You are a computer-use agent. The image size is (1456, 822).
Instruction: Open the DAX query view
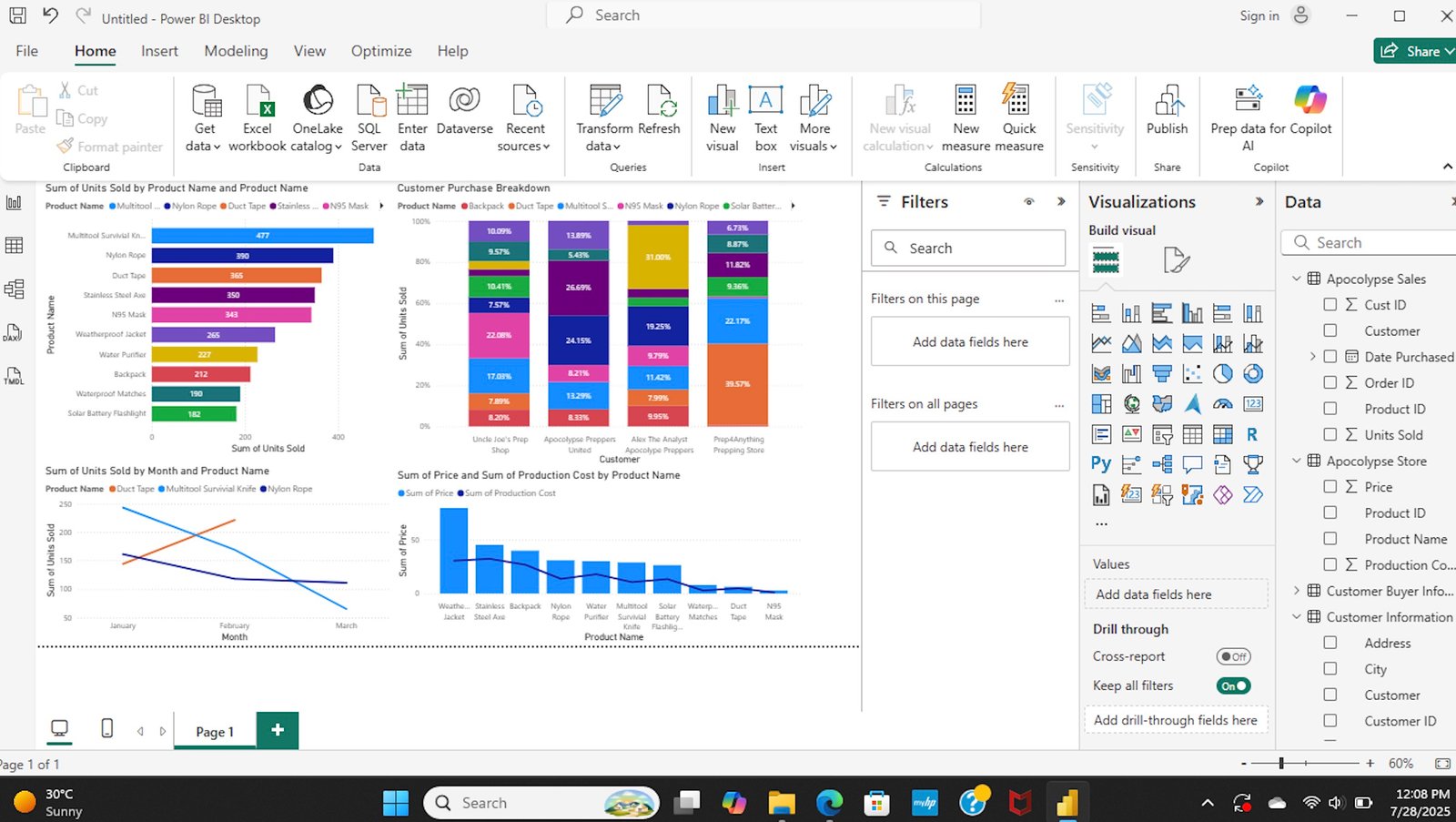click(x=13, y=332)
